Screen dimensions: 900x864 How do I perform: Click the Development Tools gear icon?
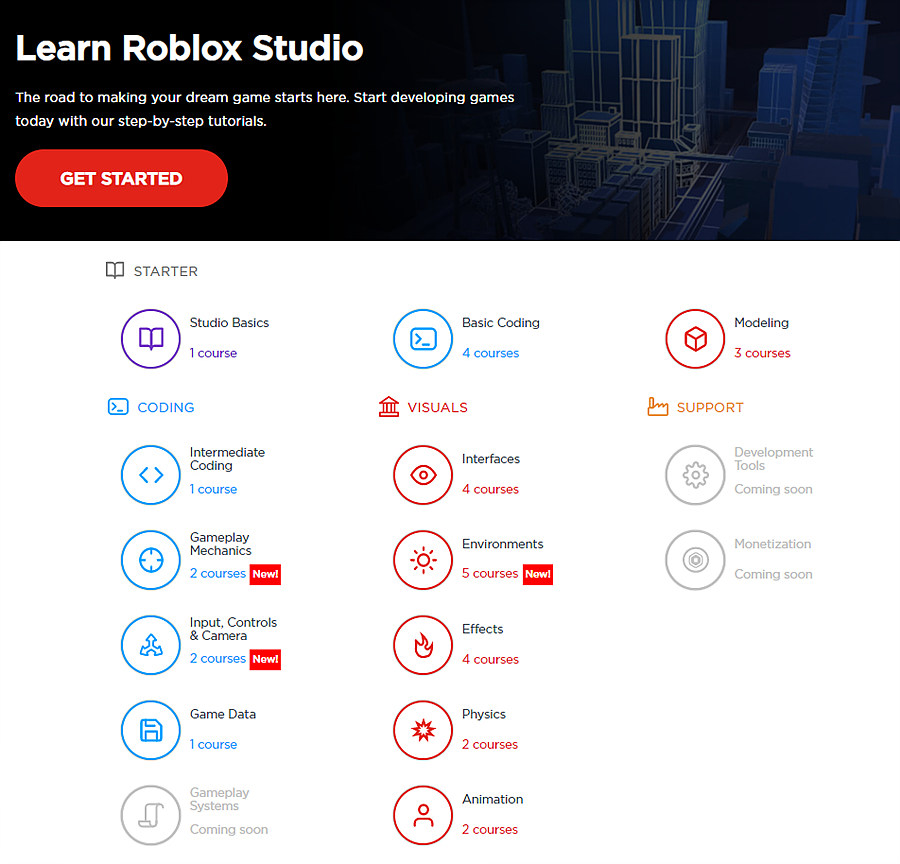695,475
